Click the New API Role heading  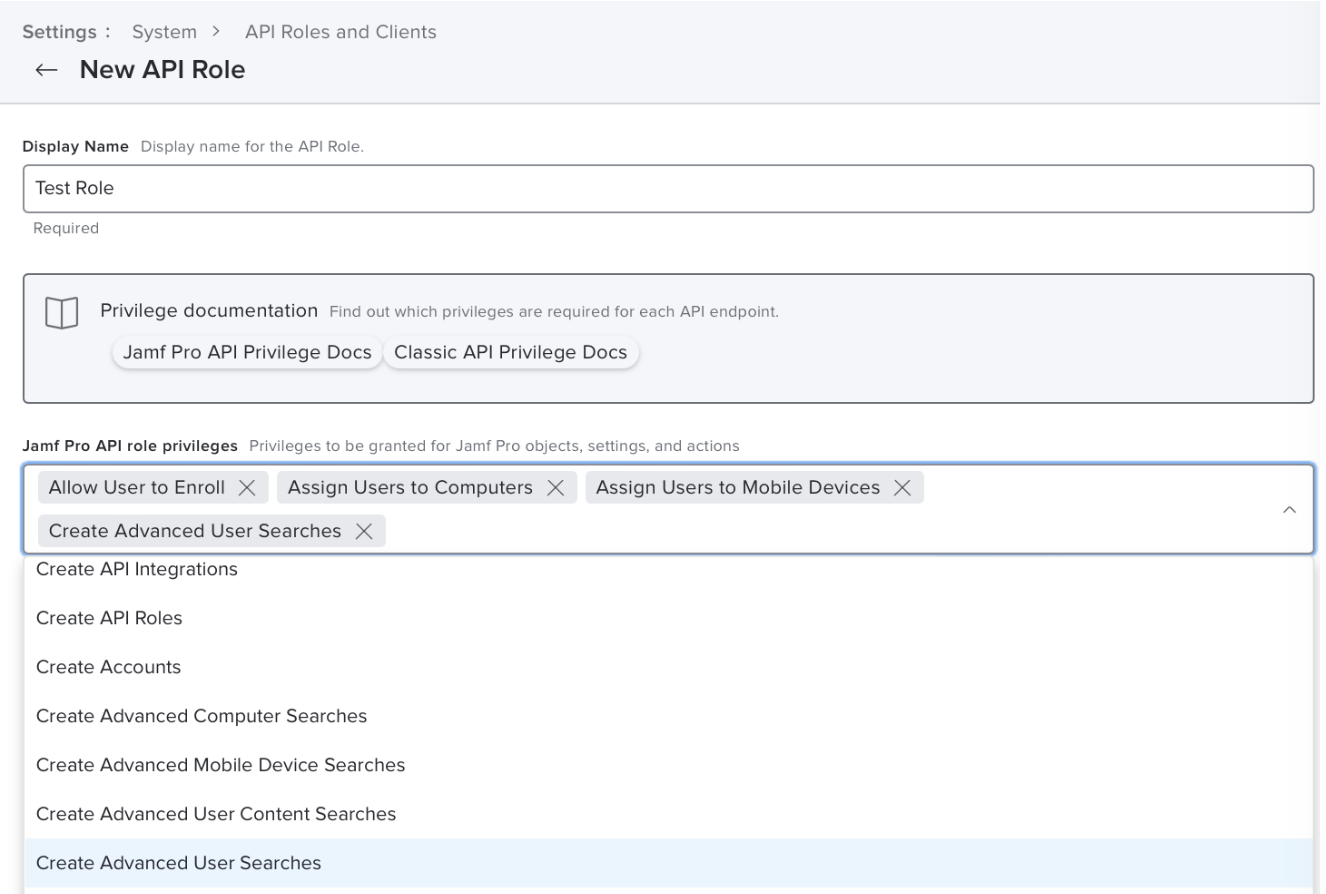162,70
